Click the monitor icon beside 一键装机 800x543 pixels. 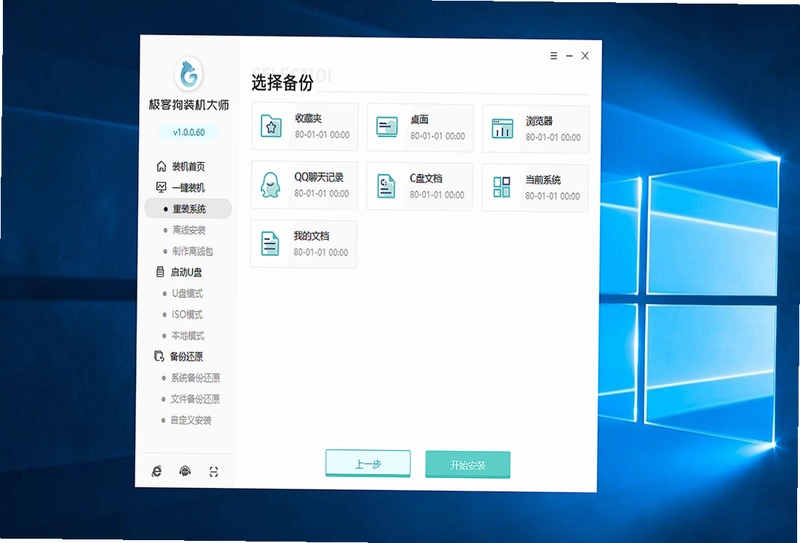(x=161, y=187)
